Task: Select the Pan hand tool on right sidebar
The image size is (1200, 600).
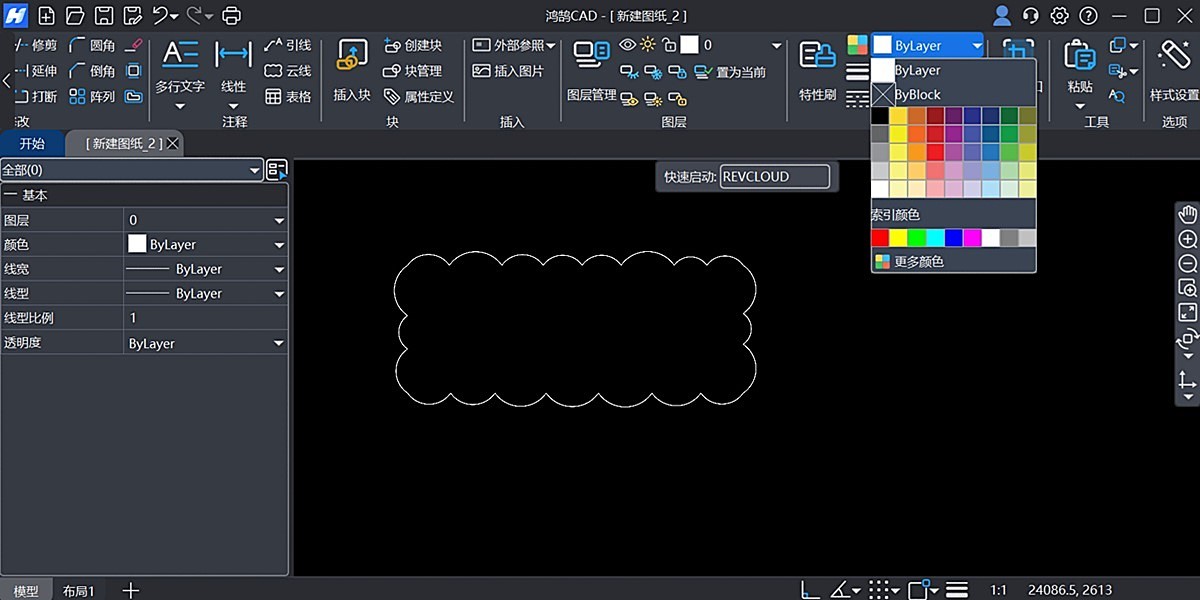Action: (1187, 212)
